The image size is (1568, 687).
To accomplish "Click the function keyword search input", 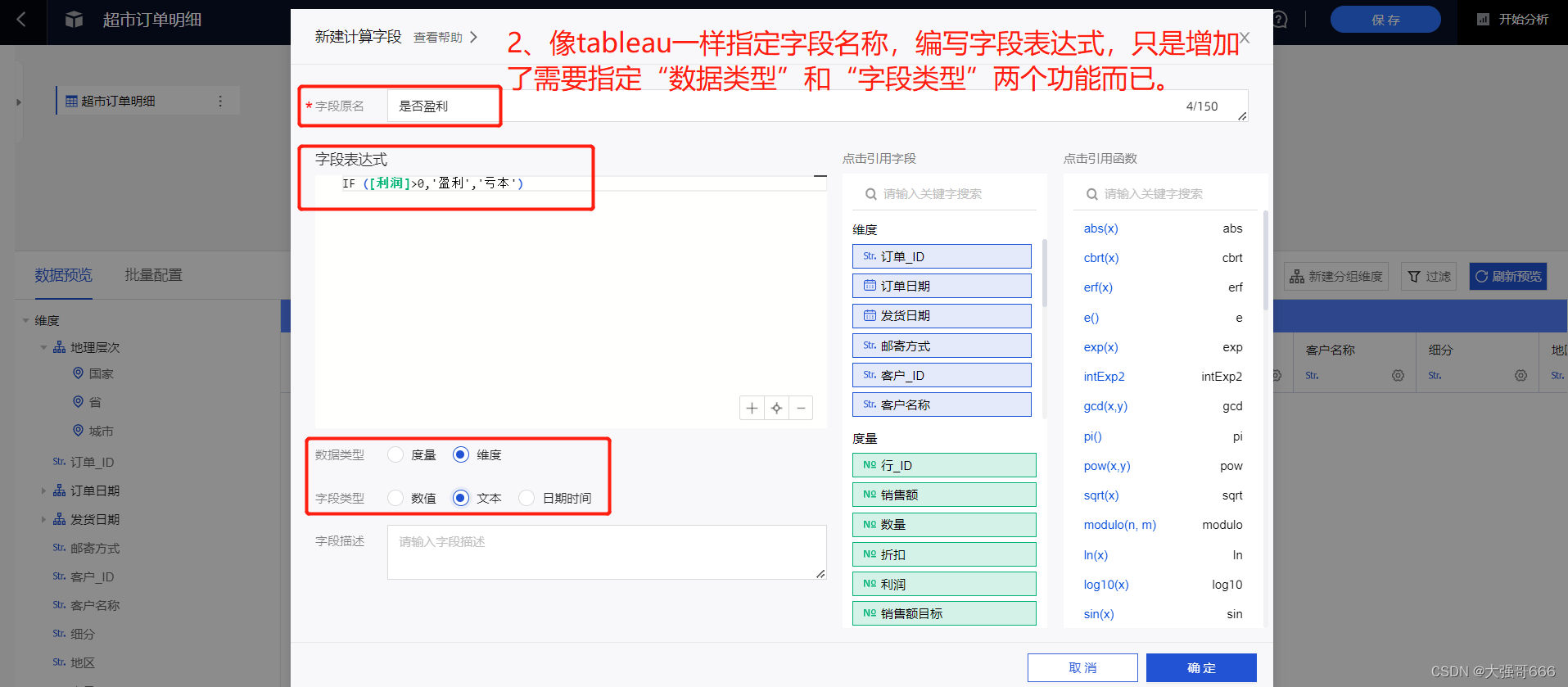I will point(1165,194).
